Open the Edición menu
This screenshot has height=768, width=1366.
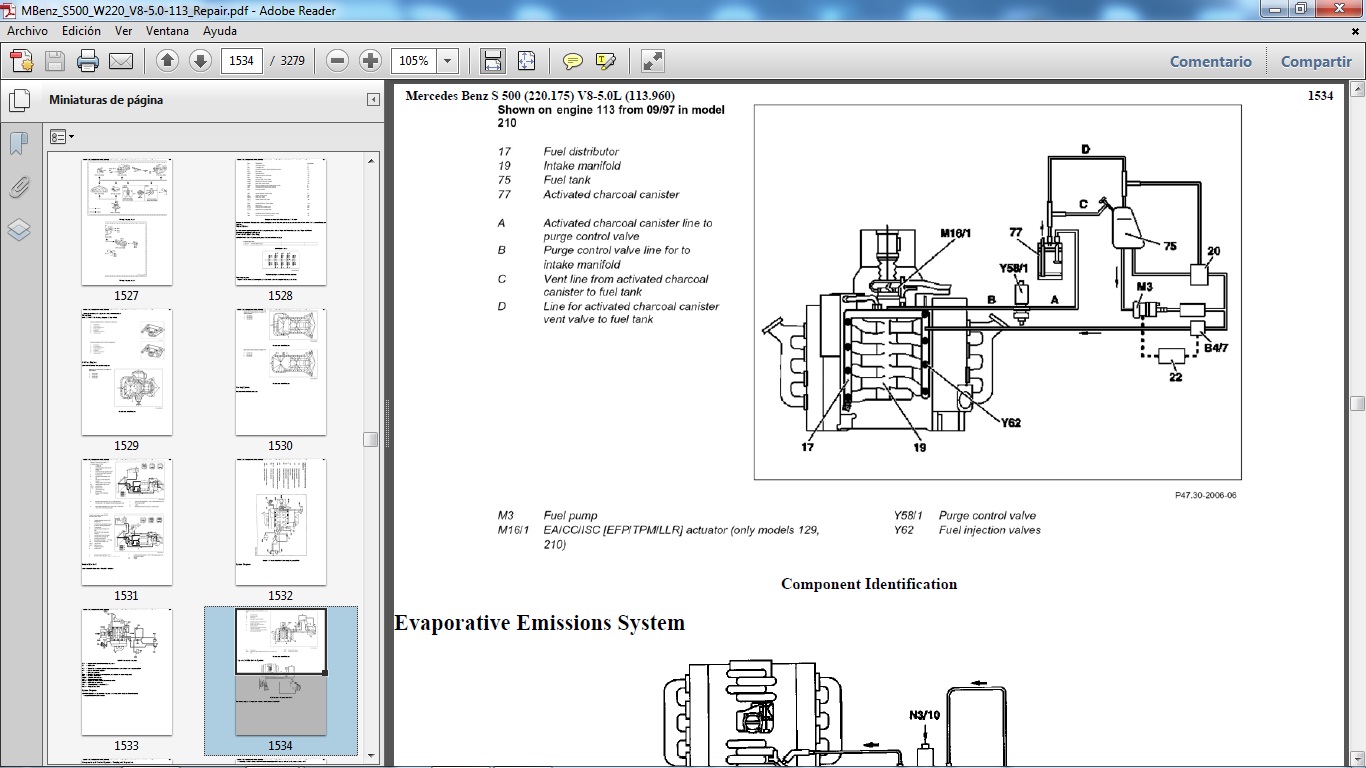[81, 31]
